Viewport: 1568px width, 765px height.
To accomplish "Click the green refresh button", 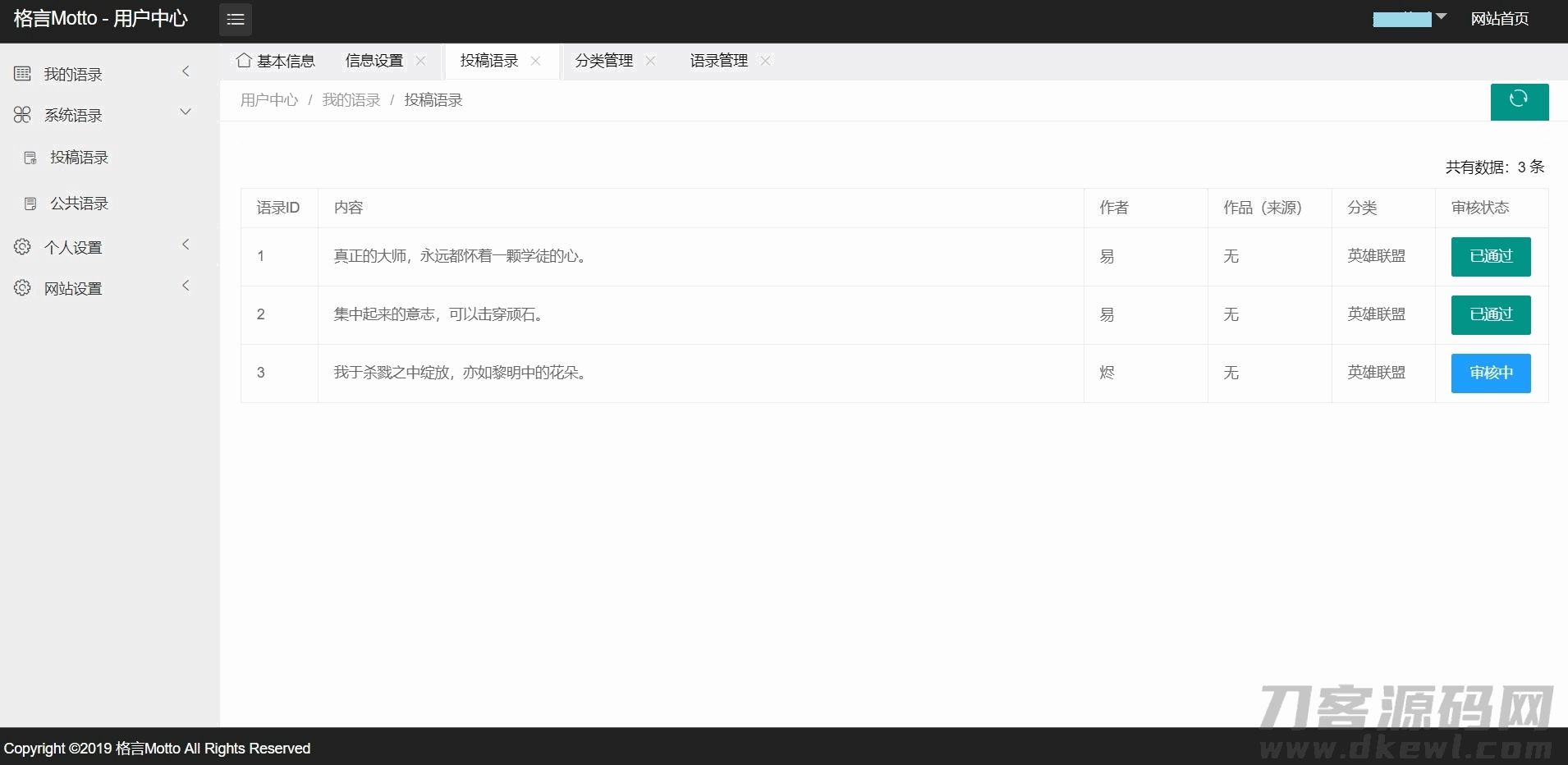I will tap(1519, 101).
